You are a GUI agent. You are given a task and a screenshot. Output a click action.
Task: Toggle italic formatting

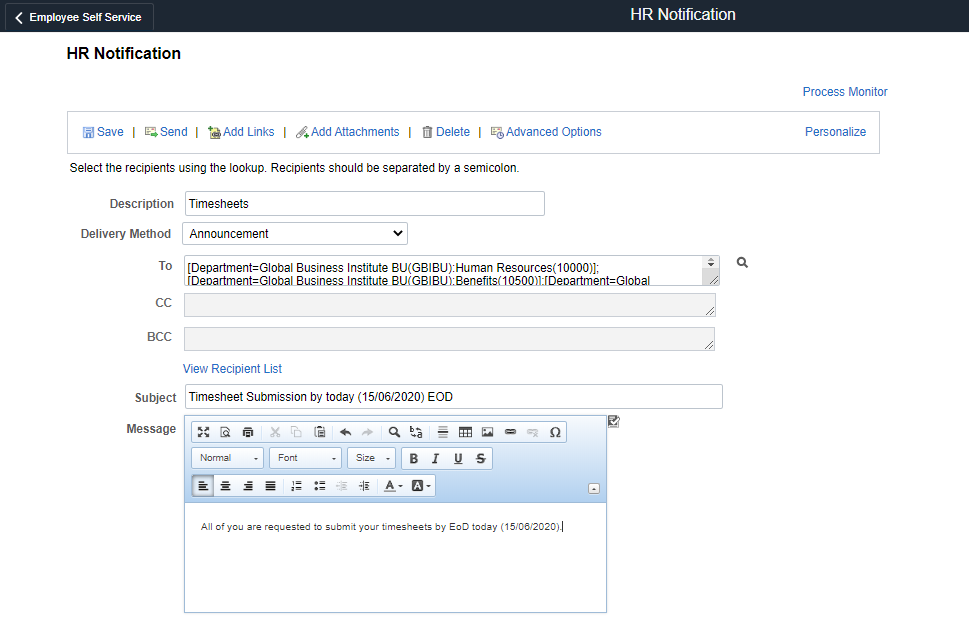[x=436, y=459]
